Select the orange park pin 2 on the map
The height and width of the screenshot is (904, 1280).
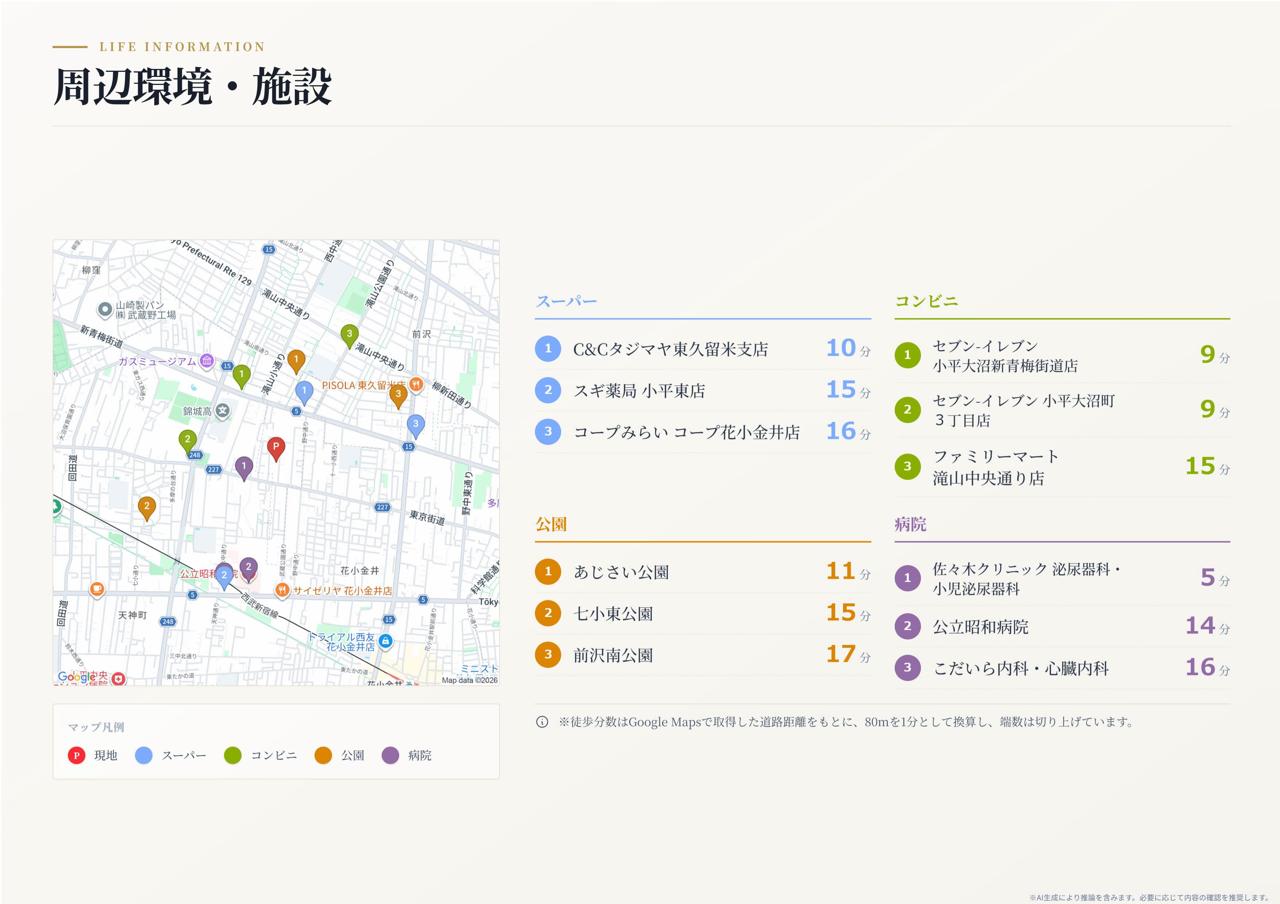(x=147, y=509)
